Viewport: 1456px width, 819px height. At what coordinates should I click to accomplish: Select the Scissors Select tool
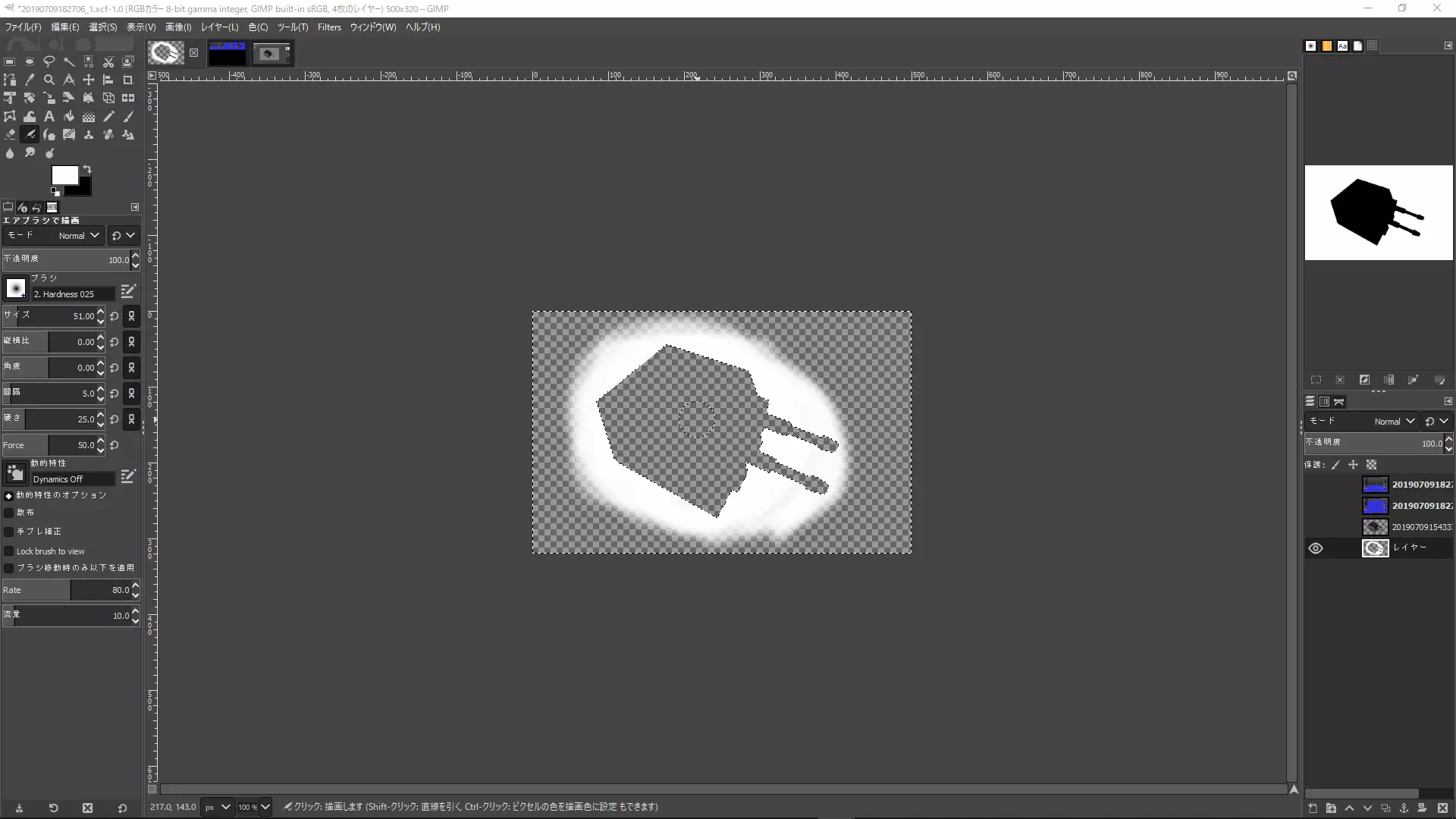click(x=108, y=61)
